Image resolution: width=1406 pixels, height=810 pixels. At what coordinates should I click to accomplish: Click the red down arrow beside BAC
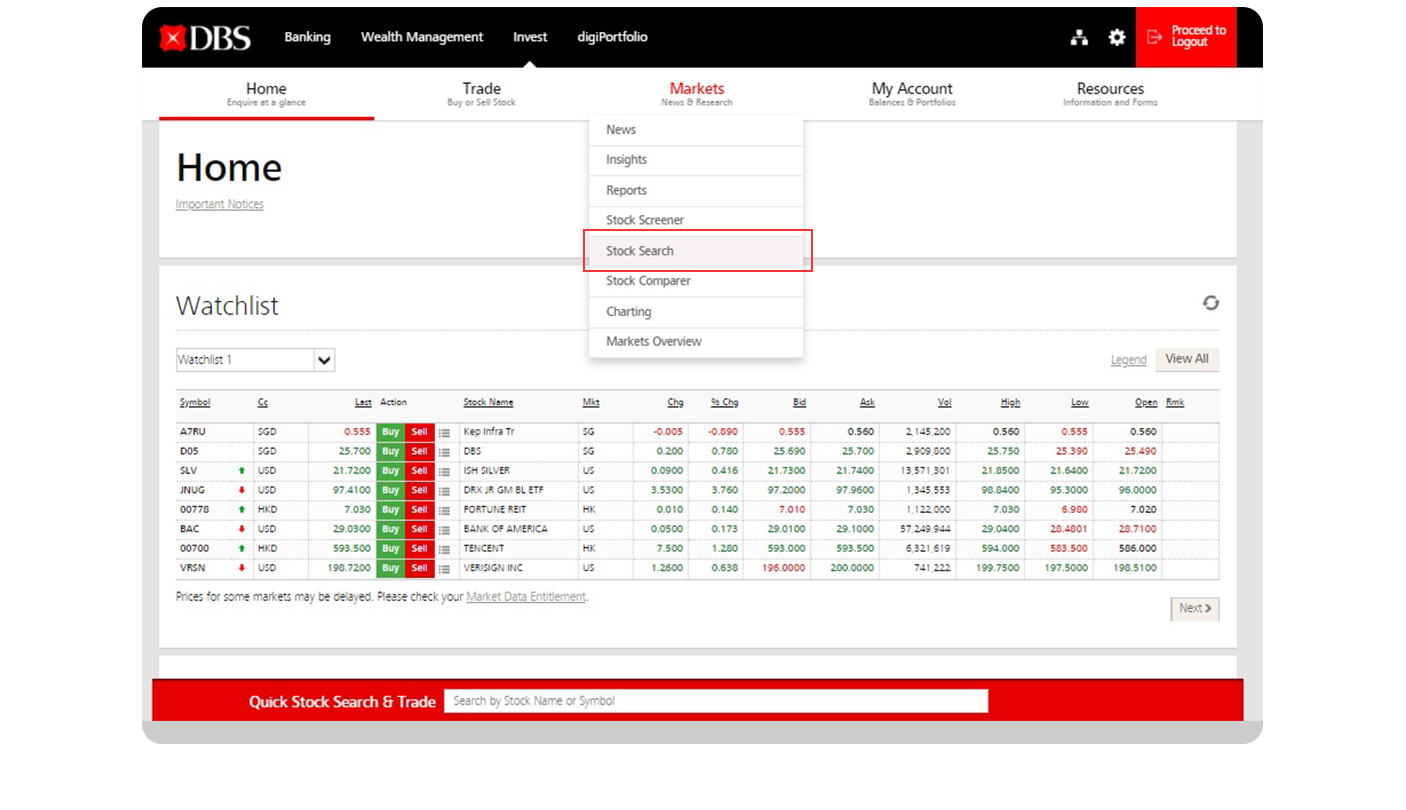pyautogui.click(x=241, y=529)
